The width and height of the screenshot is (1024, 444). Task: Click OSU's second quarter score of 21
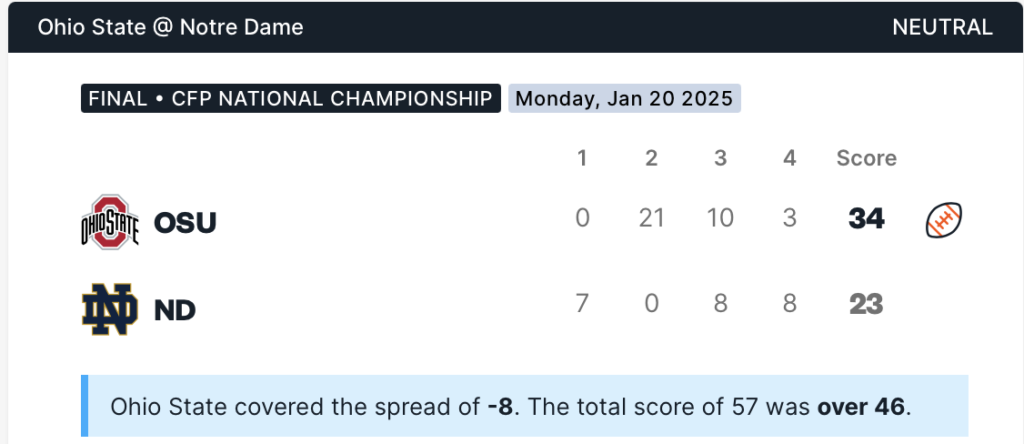651,219
